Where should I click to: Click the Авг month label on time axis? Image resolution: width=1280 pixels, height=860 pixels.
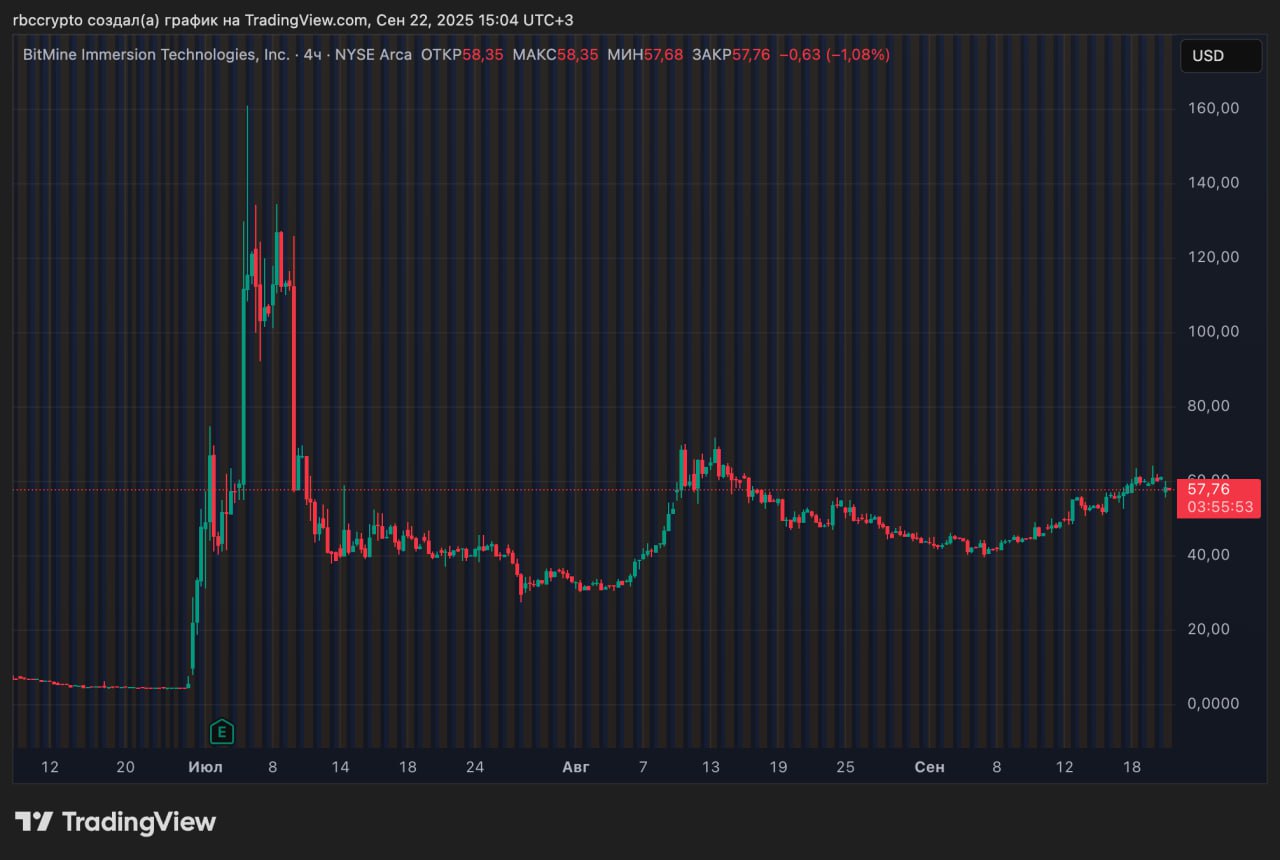tap(576, 767)
